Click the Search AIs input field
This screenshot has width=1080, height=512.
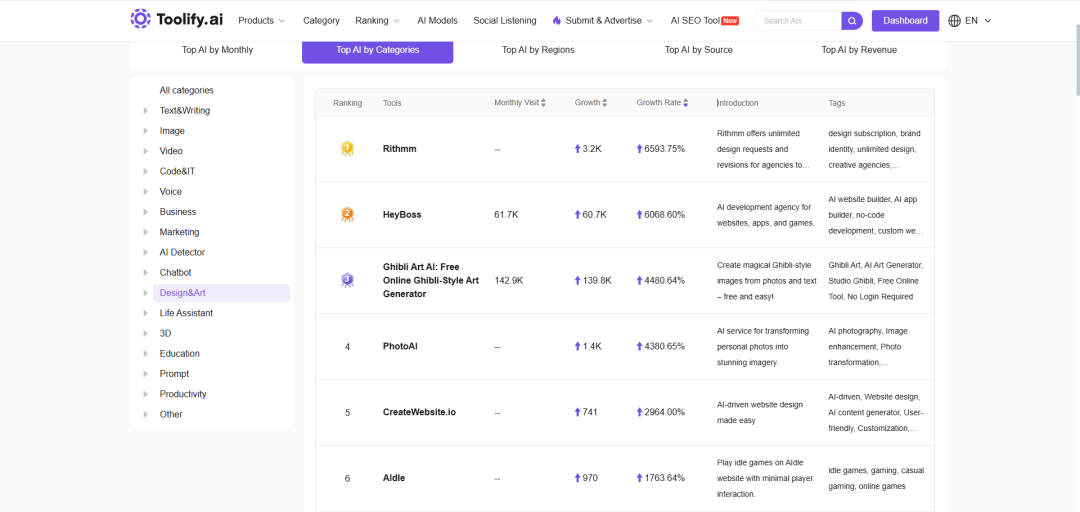click(x=799, y=21)
